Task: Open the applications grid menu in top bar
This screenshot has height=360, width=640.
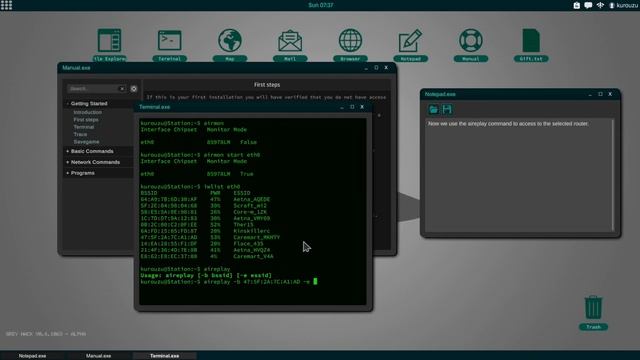Action: (7, 5)
